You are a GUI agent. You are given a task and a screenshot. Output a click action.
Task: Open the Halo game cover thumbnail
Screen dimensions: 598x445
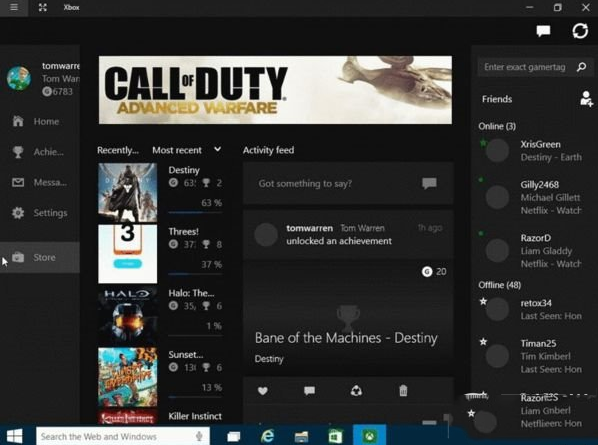pyautogui.click(x=127, y=315)
